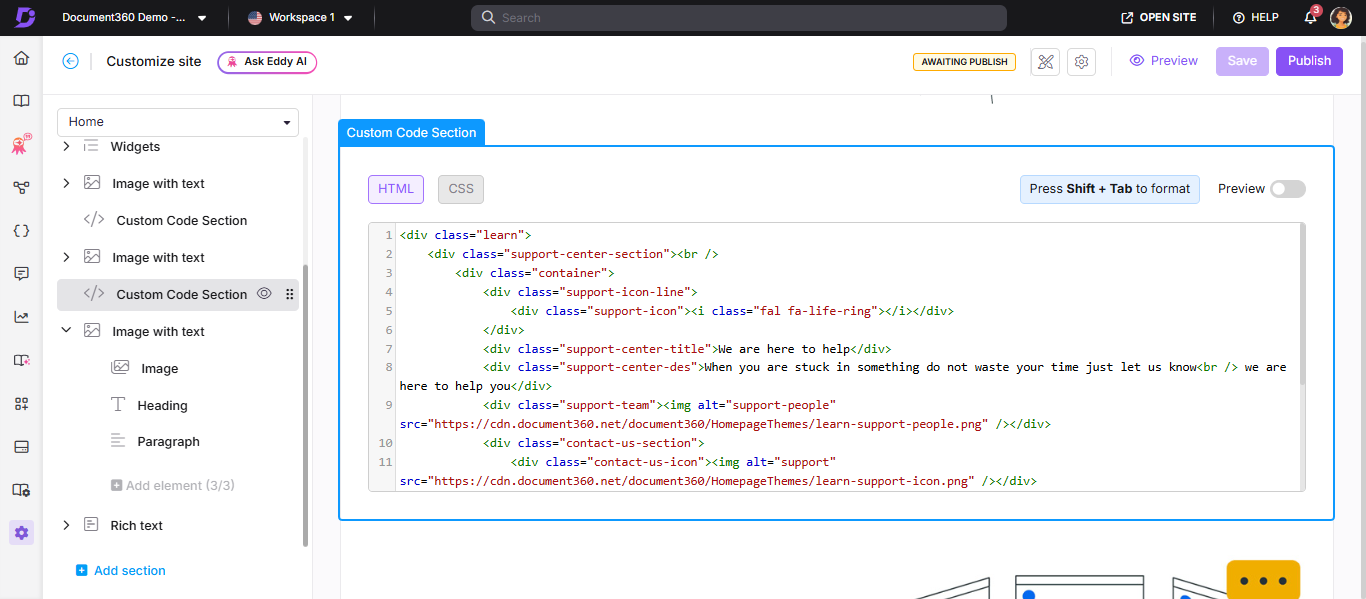Open the glossary book-star icon in sidebar
The width and height of the screenshot is (1366, 599).
[21, 360]
